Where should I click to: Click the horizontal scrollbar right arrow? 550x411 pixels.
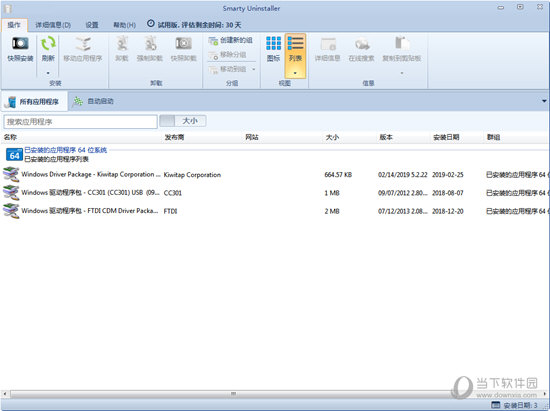tap(544, 394)
